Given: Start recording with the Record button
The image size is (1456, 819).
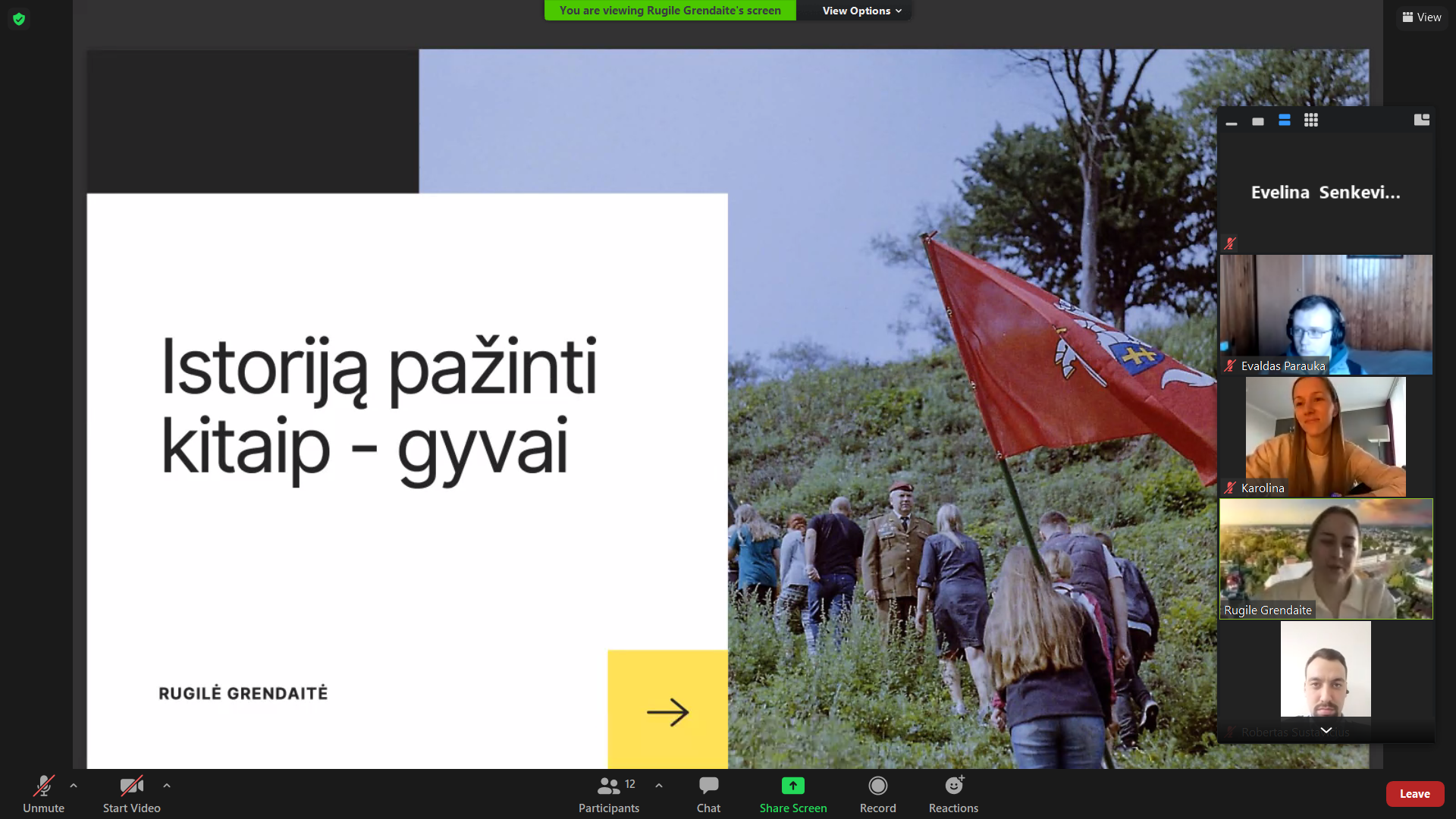Looking at the screenshot, I should [877, 794].
